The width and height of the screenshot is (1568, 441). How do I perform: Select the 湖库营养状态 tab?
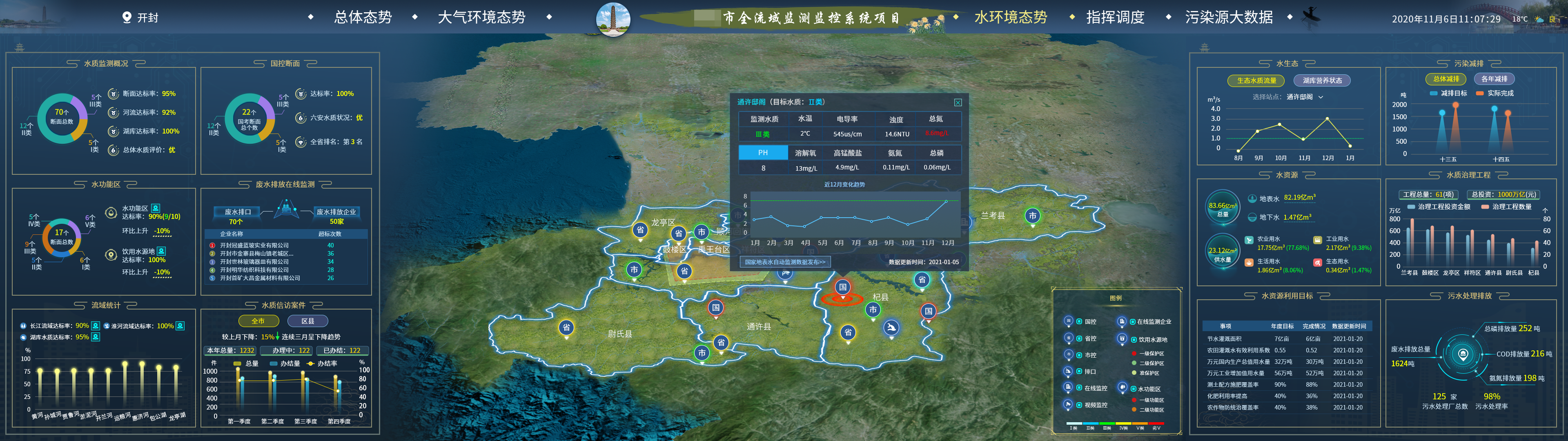click(1322, 80)
